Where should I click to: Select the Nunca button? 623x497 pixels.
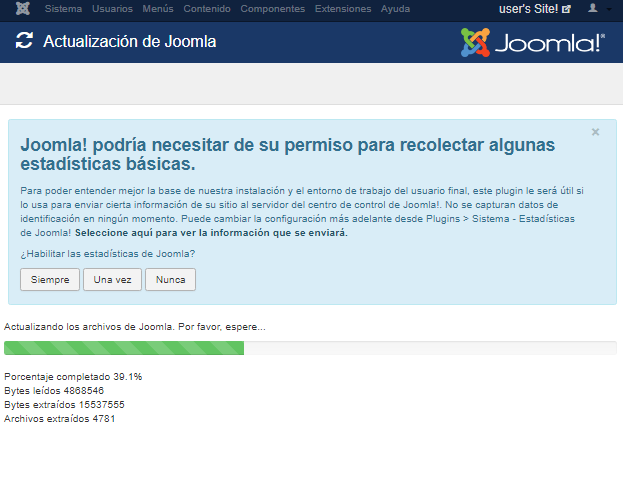coord(170,279)
